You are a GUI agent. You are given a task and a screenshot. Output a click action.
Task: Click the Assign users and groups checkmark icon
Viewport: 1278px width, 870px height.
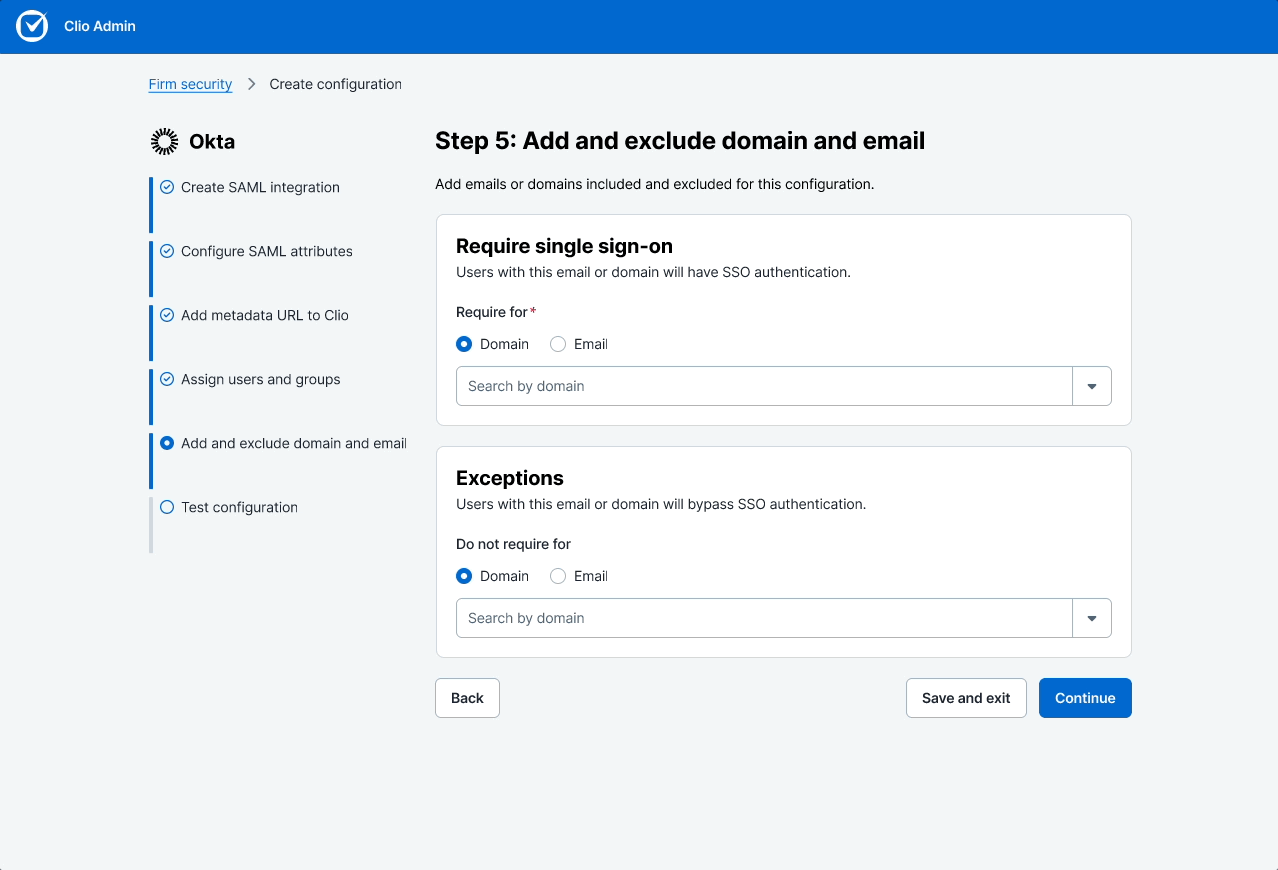click(x=167, y=379)
